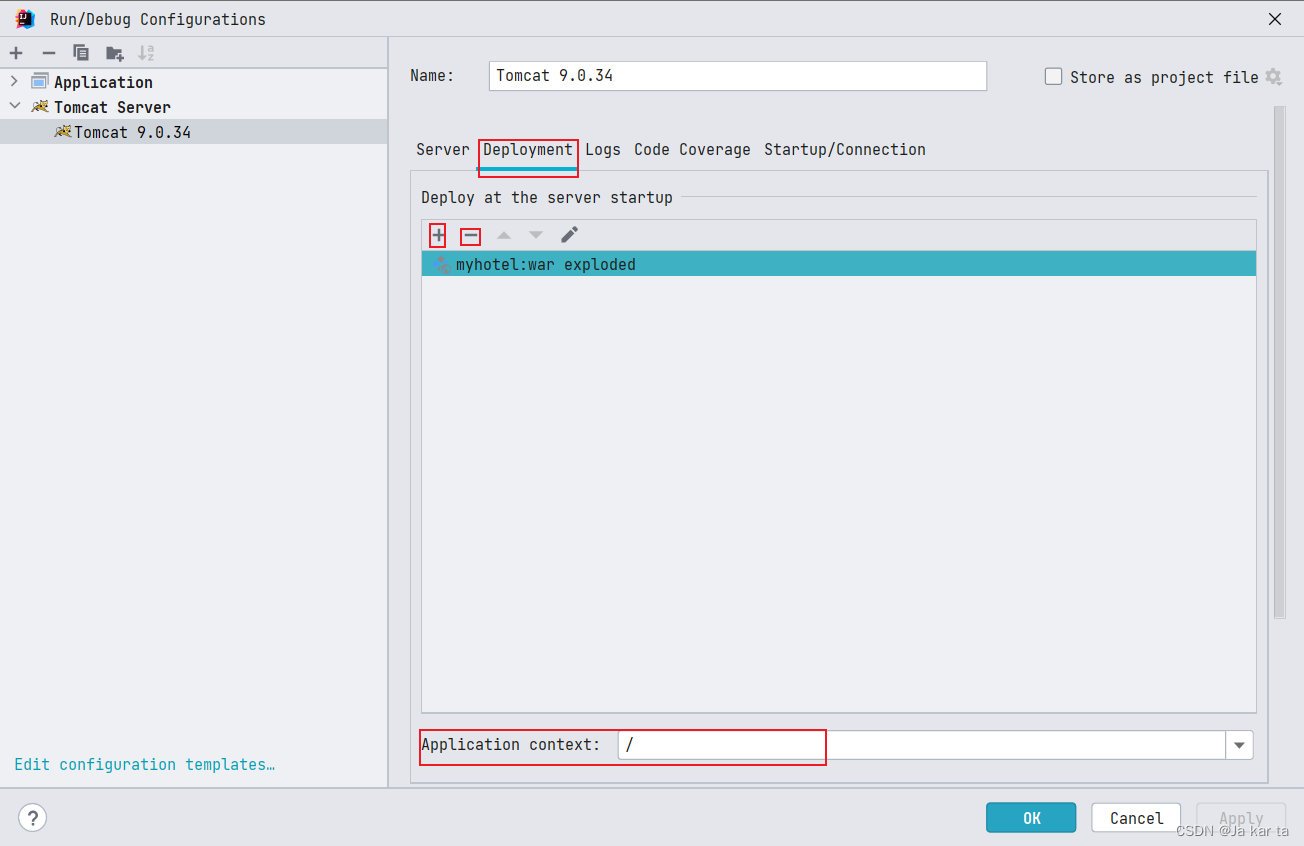Copy the selected configuration

click(x=81, y=53)
